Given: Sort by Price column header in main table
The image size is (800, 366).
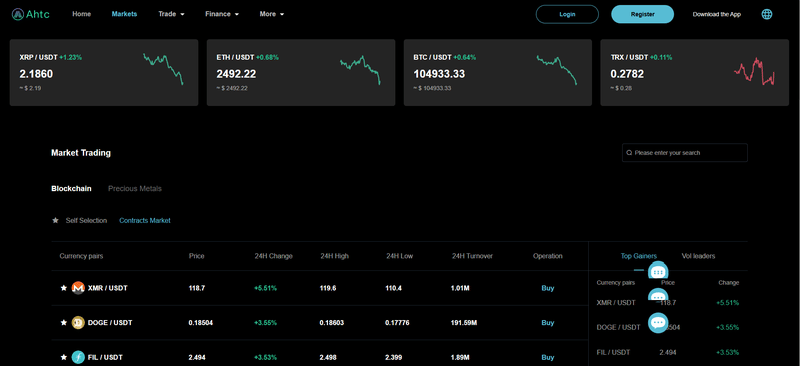Looking at the screenshot, I should point(196,256).
